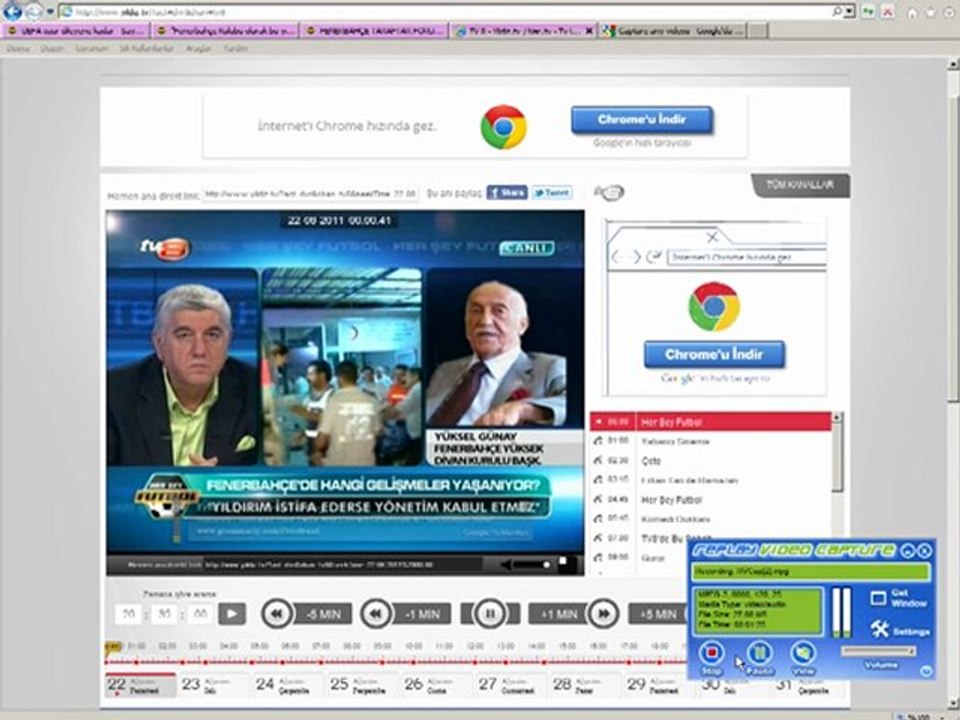Select day 26 Cuma on timeline
The height and width of the screenshot is (720, 960).
(436, 684)
